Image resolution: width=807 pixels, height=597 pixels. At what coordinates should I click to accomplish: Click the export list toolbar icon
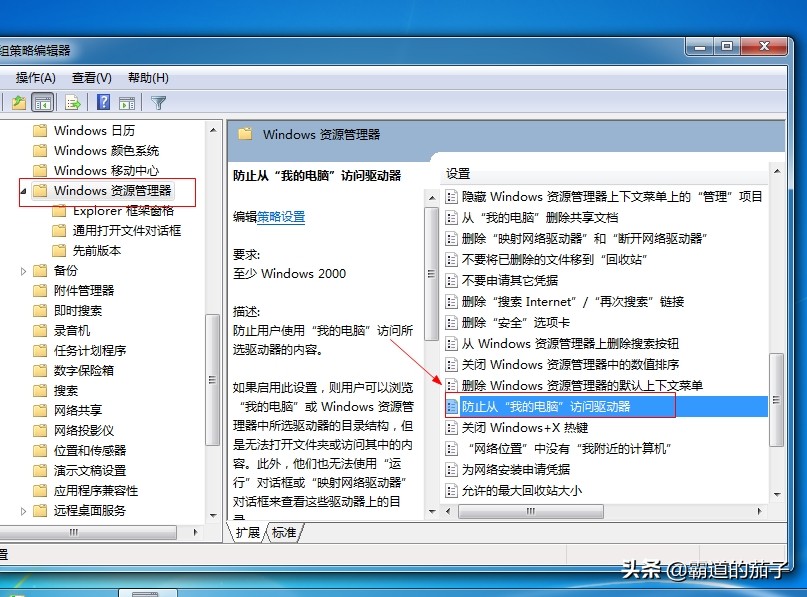[x=71, y=101]
